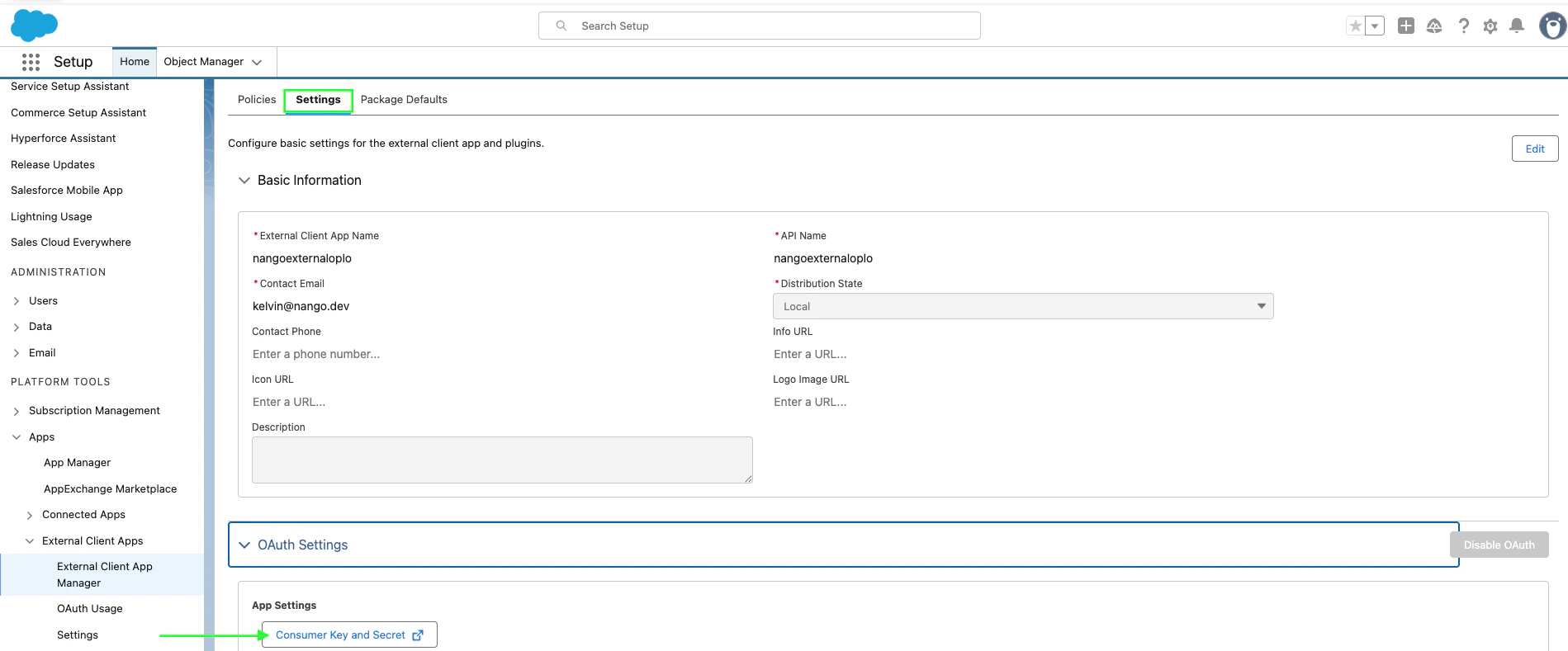1568x651 pixels.
Task: Expand the Object Manager chevron menu
Action: click(x=257, y=63)
